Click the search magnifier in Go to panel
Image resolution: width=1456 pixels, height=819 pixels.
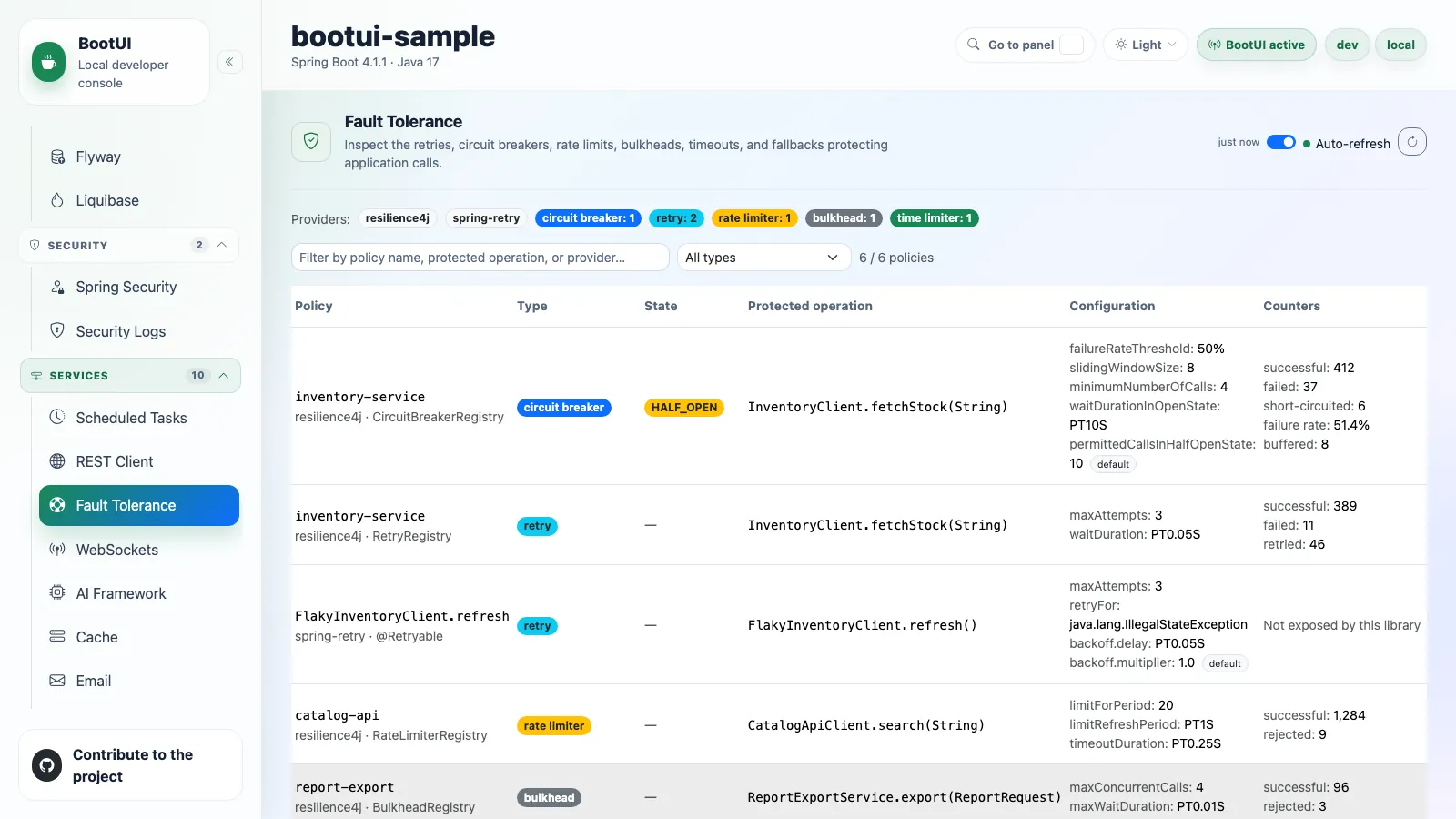pos(974,45)
